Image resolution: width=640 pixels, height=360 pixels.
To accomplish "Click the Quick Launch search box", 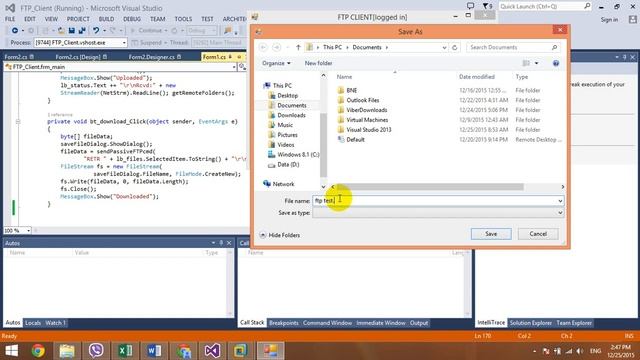I will (545, 6).
